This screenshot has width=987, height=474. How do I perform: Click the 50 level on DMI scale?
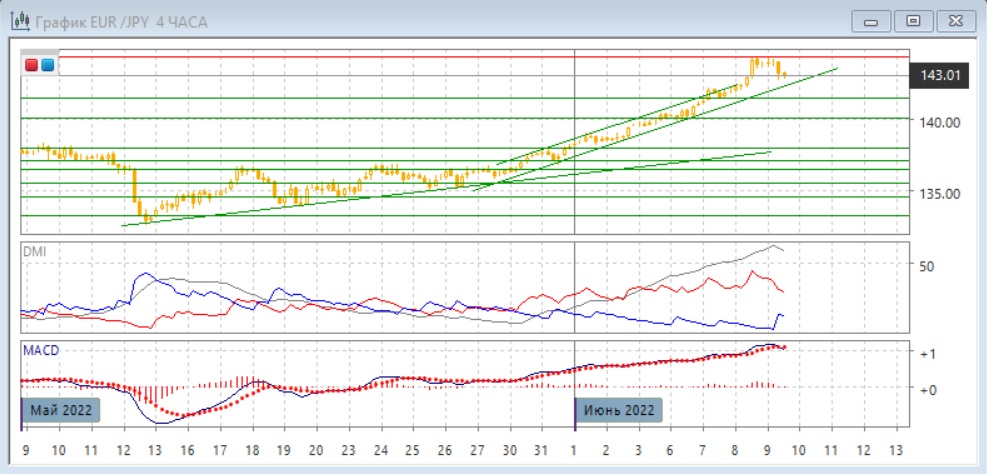point(926,266)
